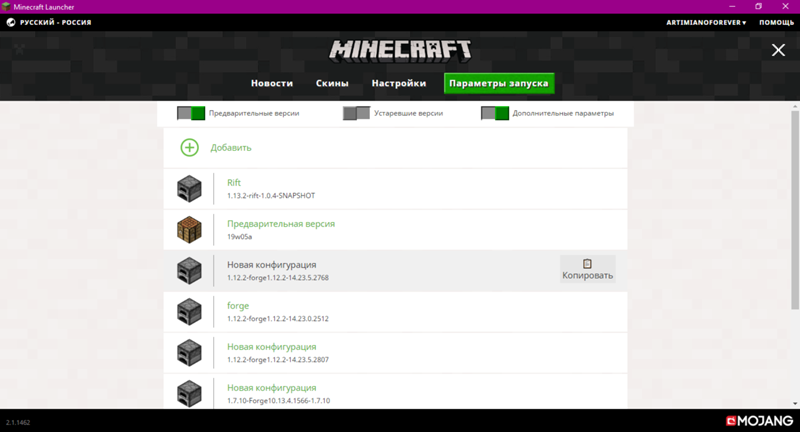This screenshot has width=800, height=432.
Task: Switch to the Настройки tab
Action: (x=398, y=83)
